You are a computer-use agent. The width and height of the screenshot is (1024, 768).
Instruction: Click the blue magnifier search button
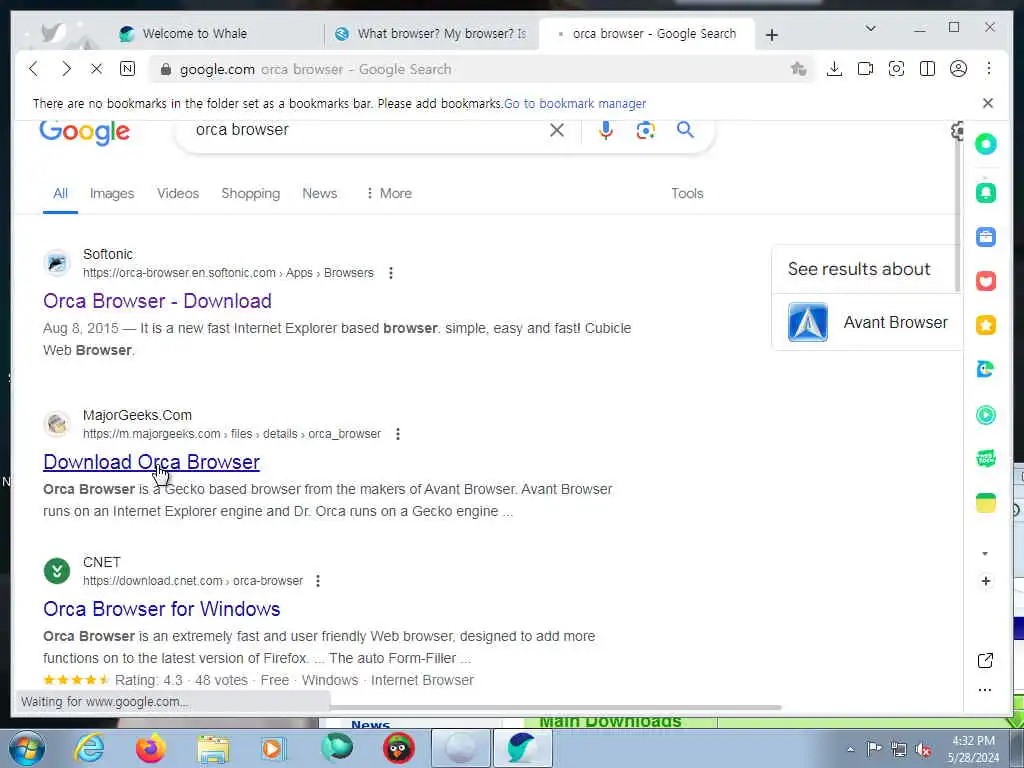tap(685, 130)
